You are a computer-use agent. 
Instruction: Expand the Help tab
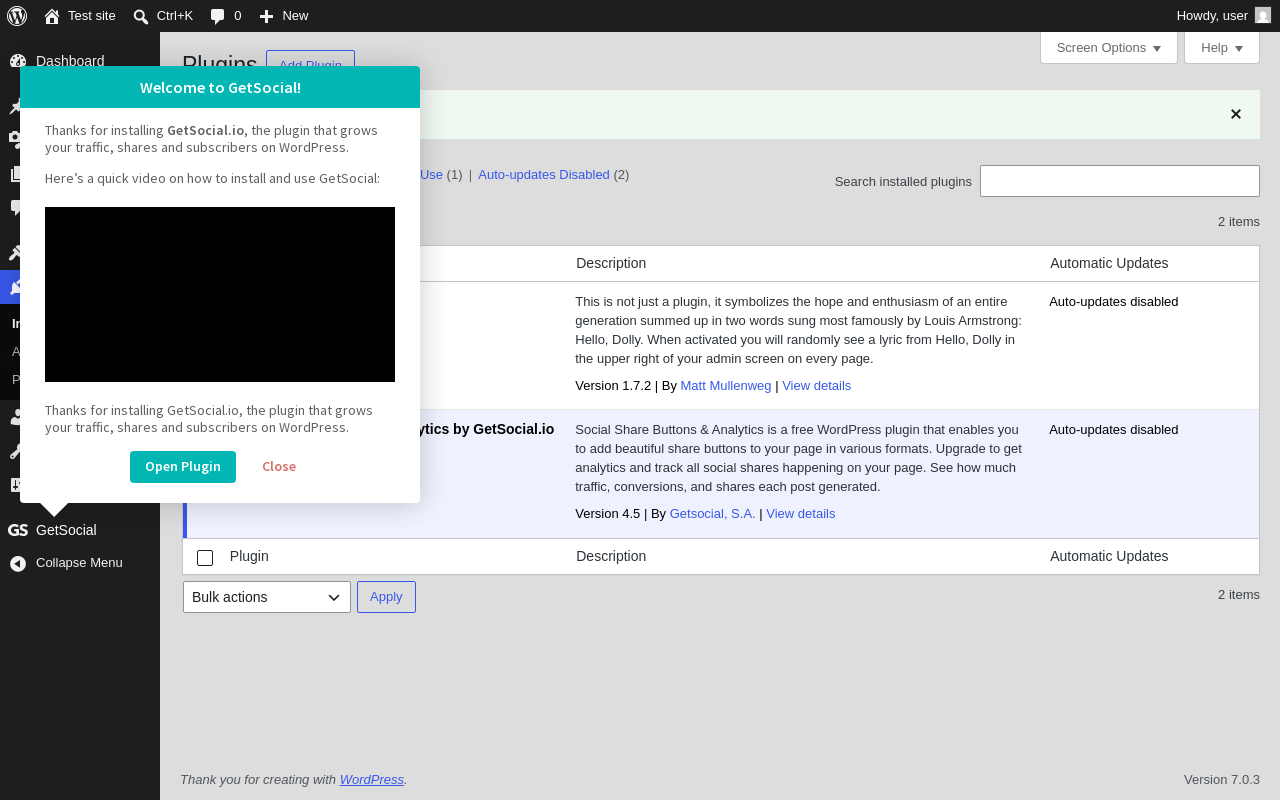(x=1222, y=48)
